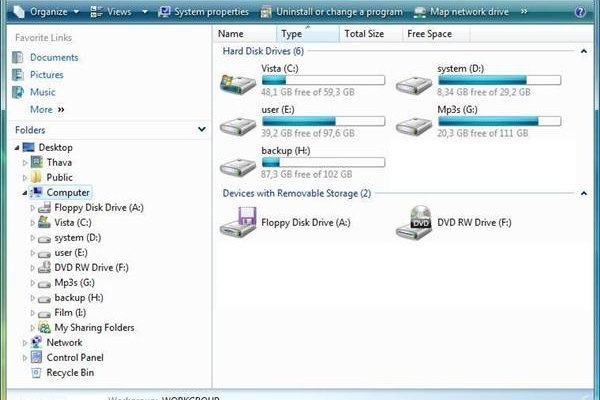Image resolution: width=600 pixels, height=400 pixels.
Task: Click the More favorite links entry
Action: [47, 109]
